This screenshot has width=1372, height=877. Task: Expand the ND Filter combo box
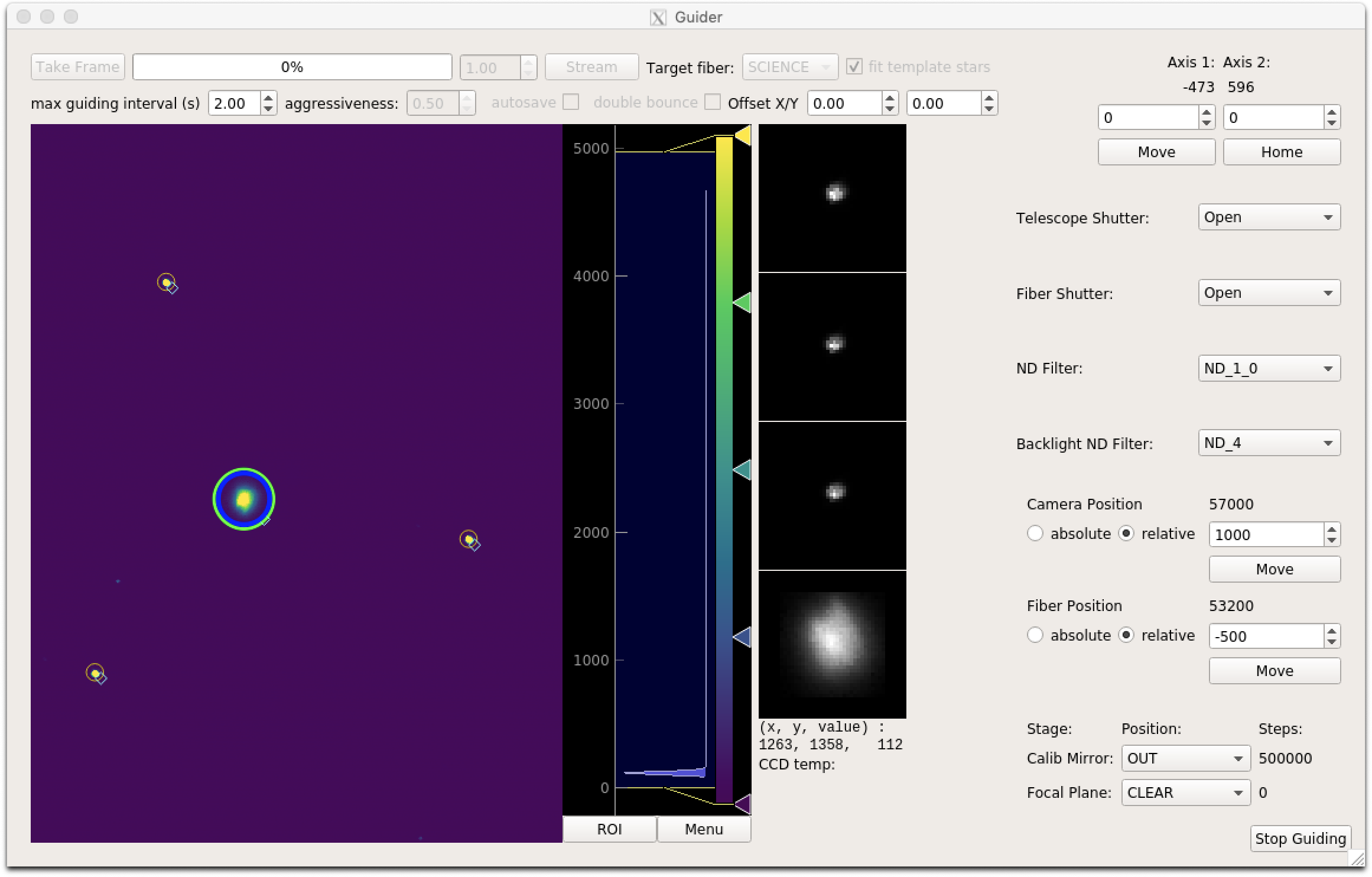pyautogui.click(x=1269, y=369)
